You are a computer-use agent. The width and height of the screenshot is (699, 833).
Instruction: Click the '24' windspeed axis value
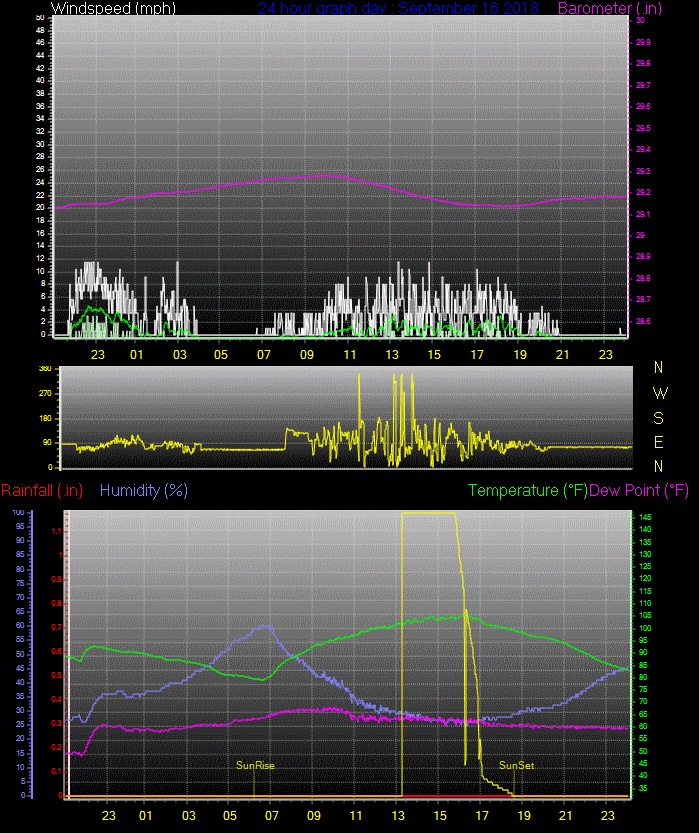pos(40,182)
